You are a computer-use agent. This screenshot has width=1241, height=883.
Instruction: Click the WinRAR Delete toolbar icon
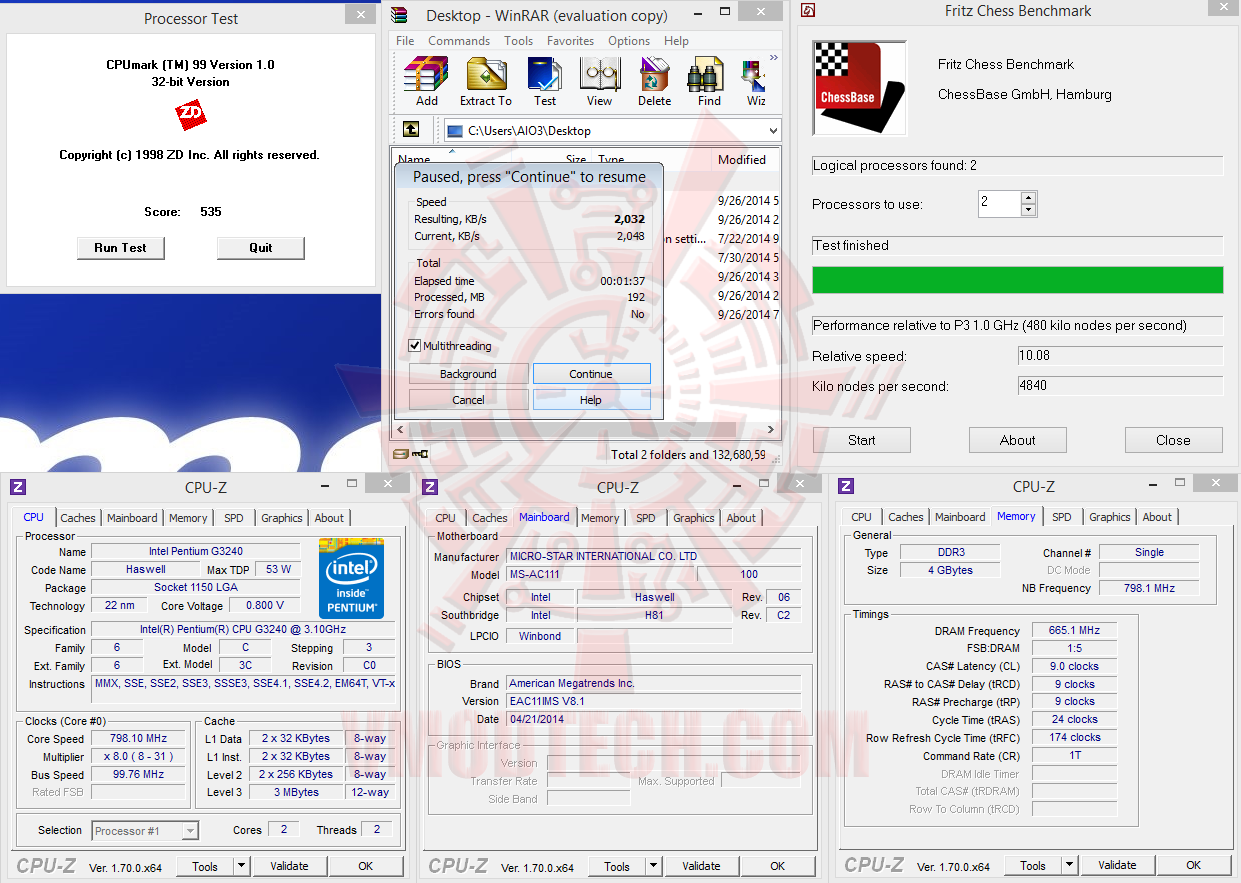655,82
